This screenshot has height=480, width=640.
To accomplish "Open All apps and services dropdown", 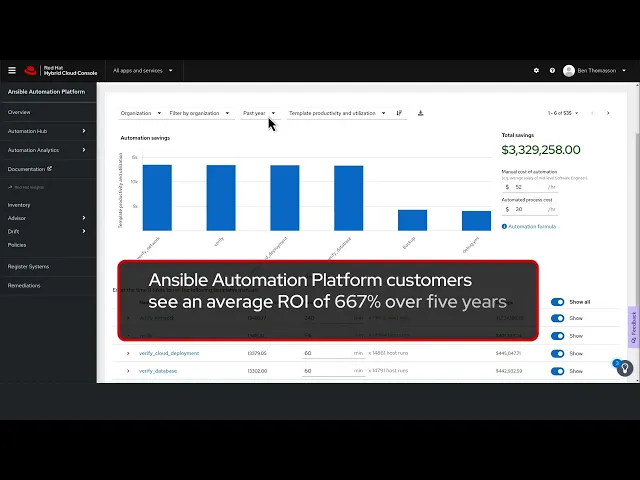I will pyautogui.click(x=143, y=71).
